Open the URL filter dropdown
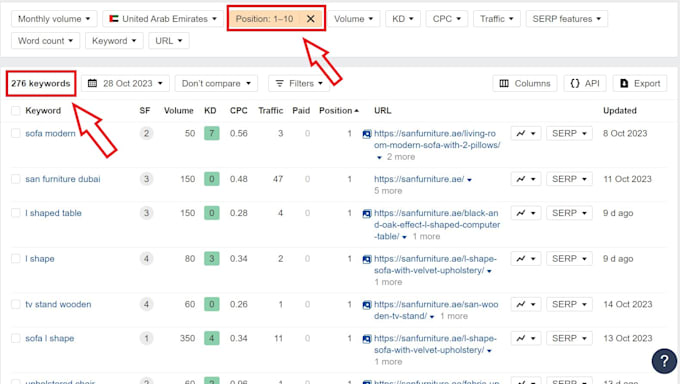This screenshot has width=680, height=384. click(169, 41)
